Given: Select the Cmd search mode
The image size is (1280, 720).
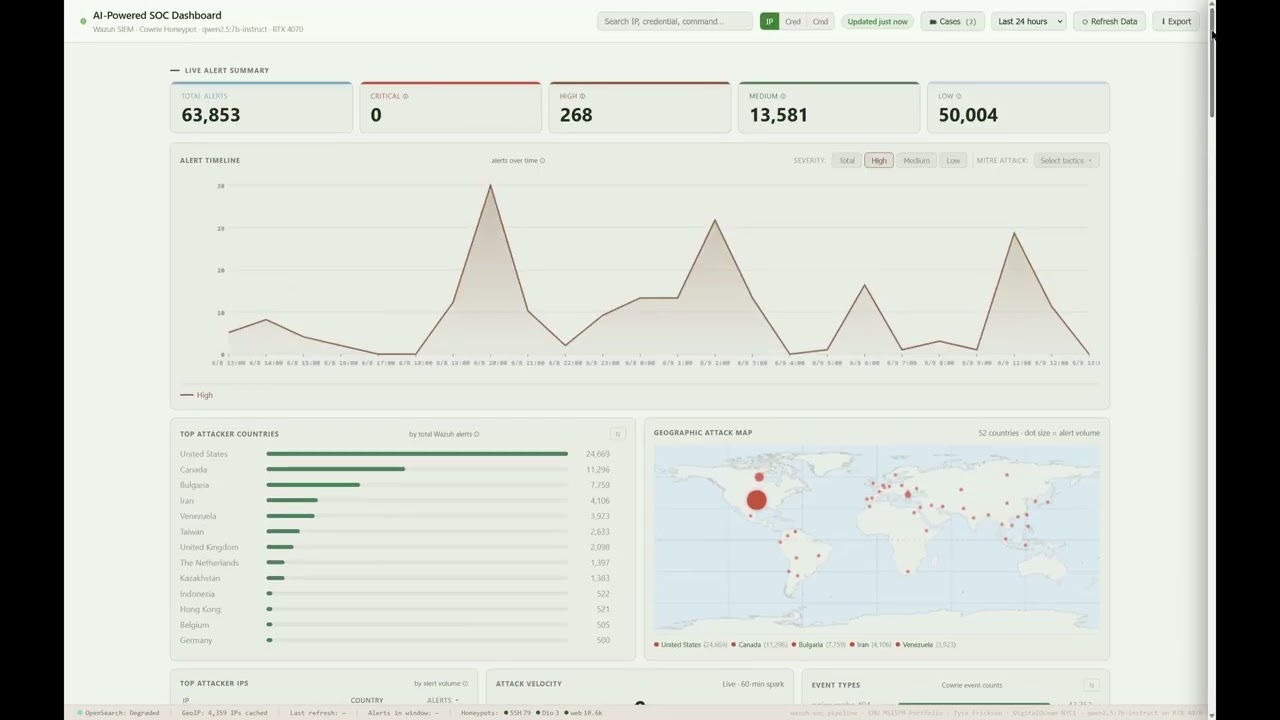Looking at the screenshot, I should coord(820,21).
